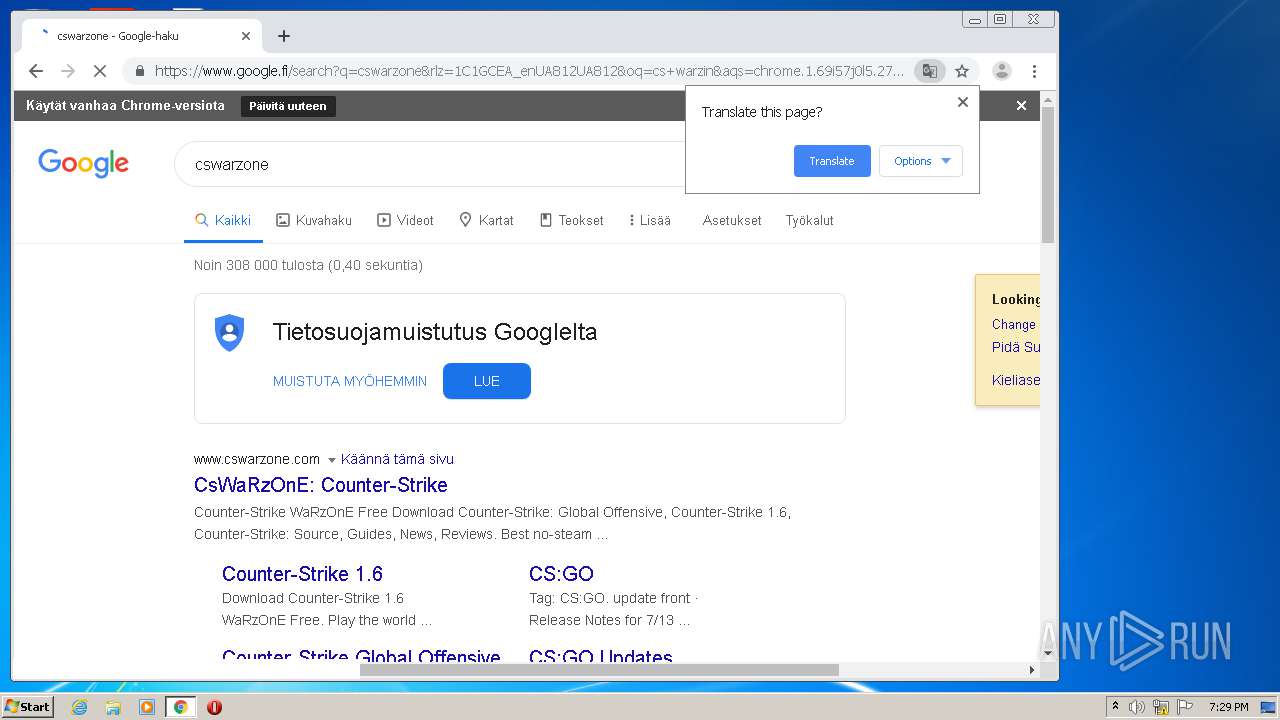
Task: Click the Translate button
Action: pyautogui.click(x=832, y=161)
